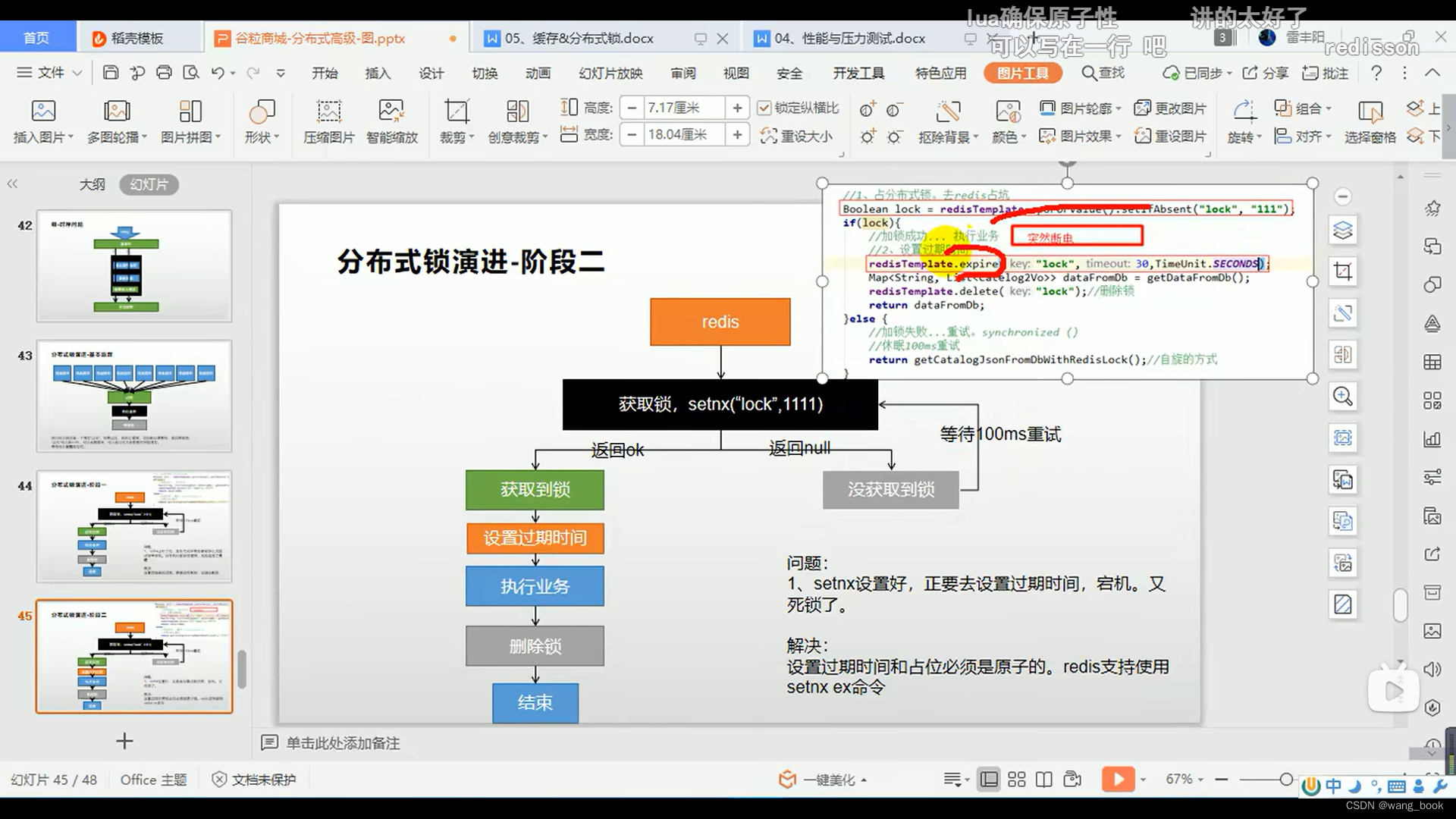Click the Compress Picture icon
This screenshot has height=819, width=1456.
click(328, 111)
